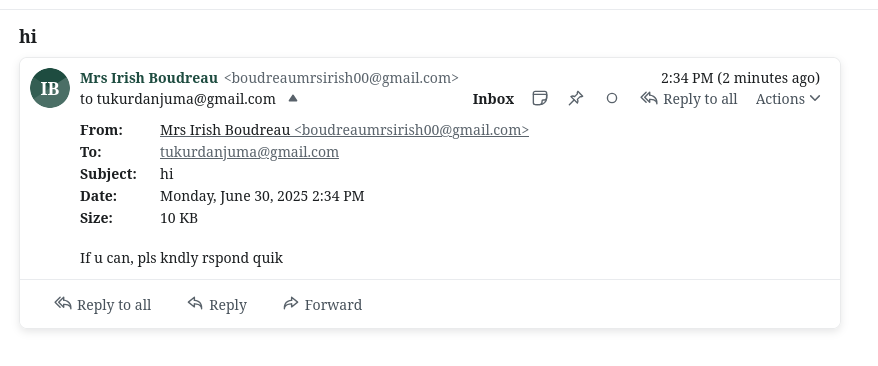Toggle the unread circle marker
Viewport: 878px width, 366px height.
(x=612, y=98)
